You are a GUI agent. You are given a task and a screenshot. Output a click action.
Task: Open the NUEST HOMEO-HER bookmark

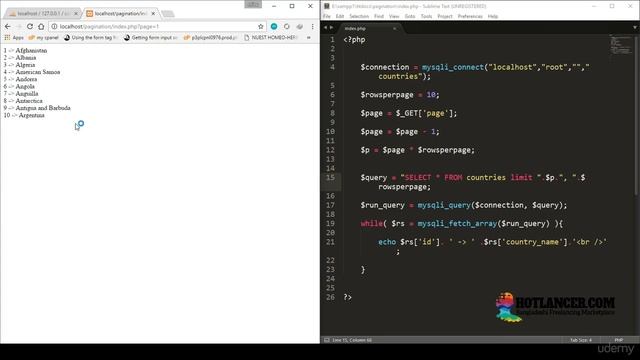coord(270,38)
